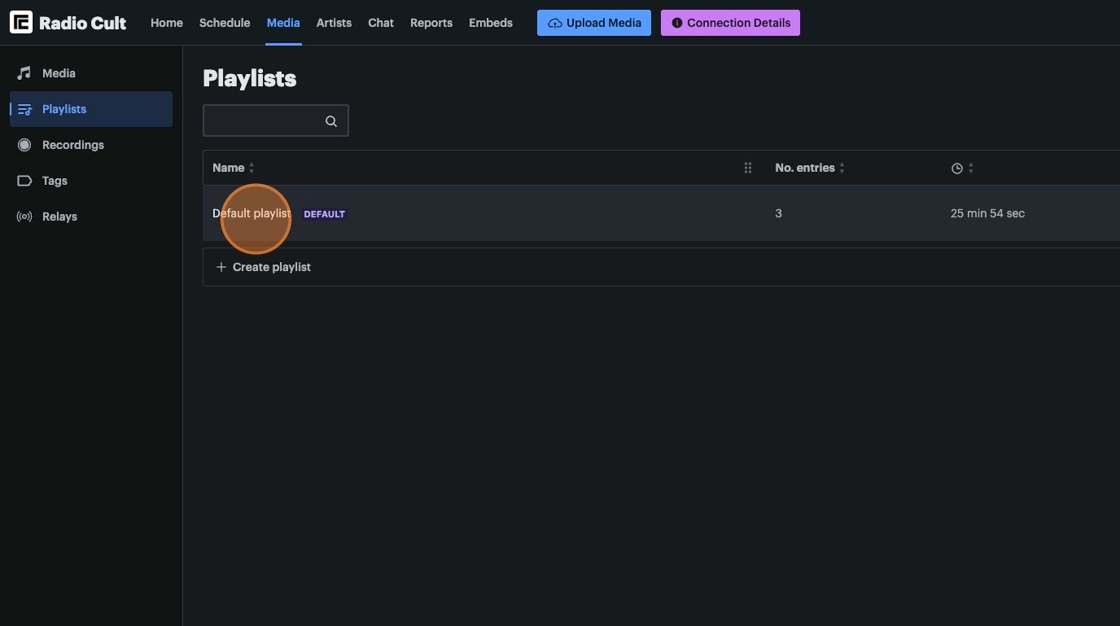Focus the playlist search field
The image size is (1120, 626).
pos(276,121)
